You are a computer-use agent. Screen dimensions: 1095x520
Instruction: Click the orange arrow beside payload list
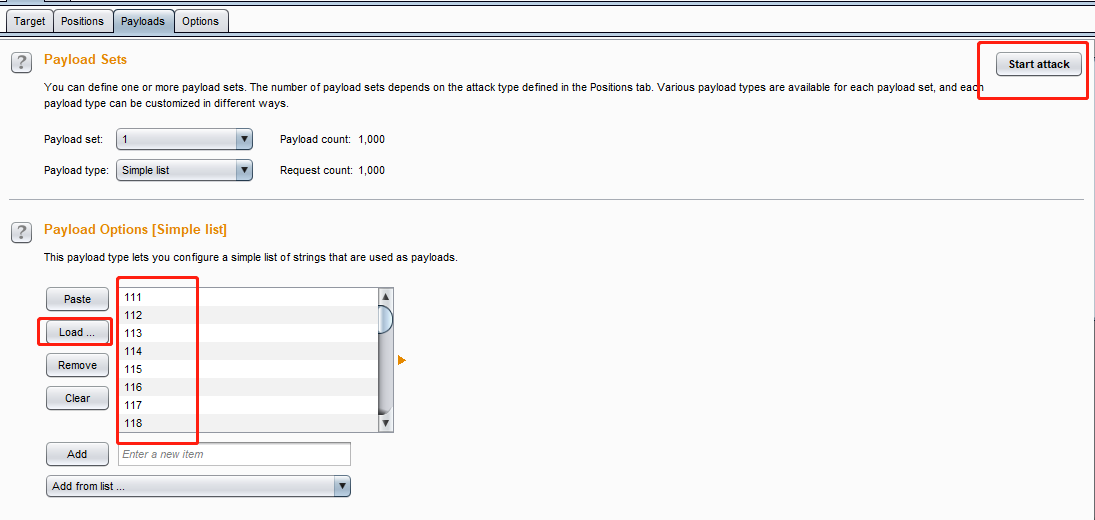(402, 360)
